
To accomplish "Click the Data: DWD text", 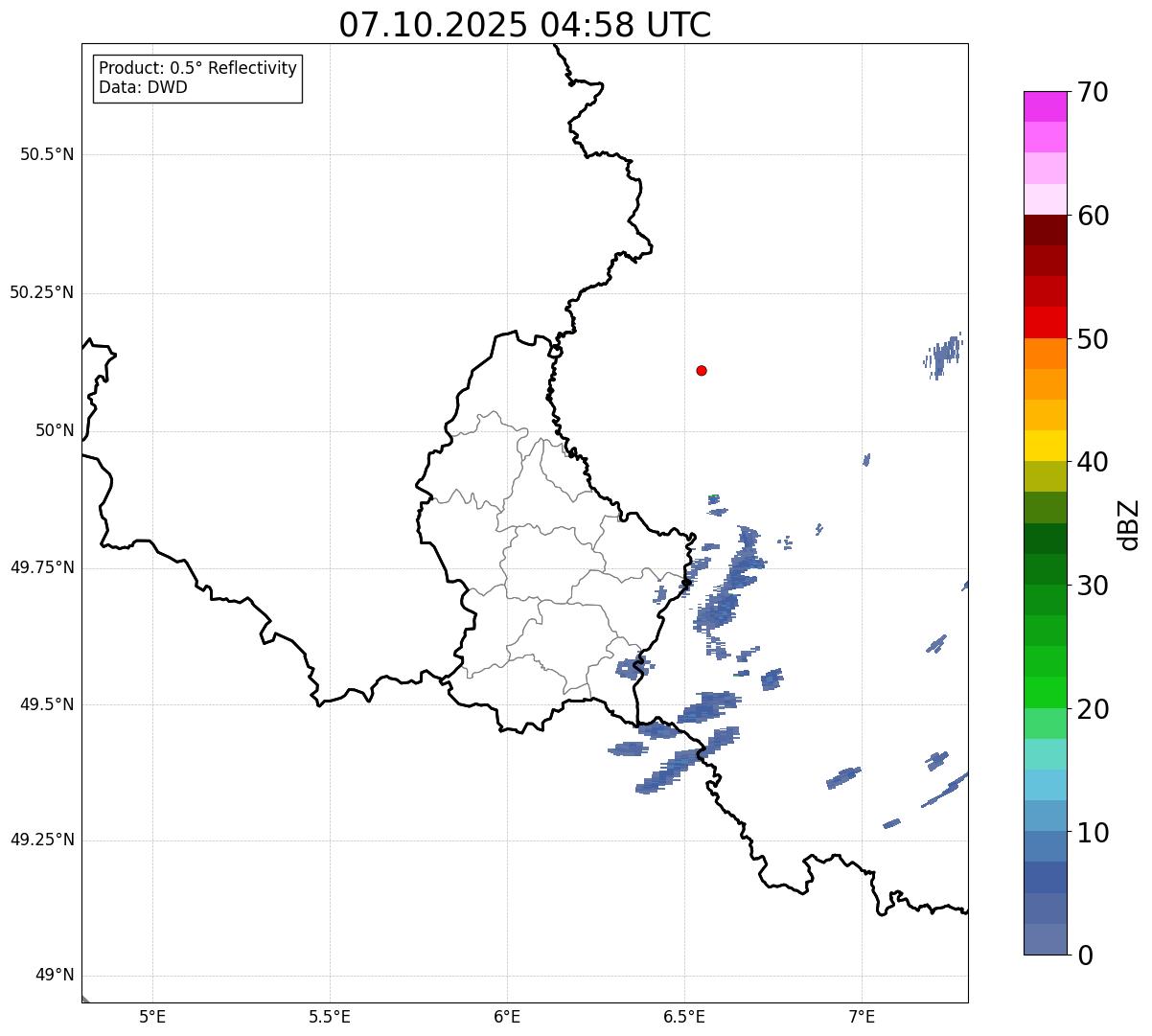I will (143, 87).
